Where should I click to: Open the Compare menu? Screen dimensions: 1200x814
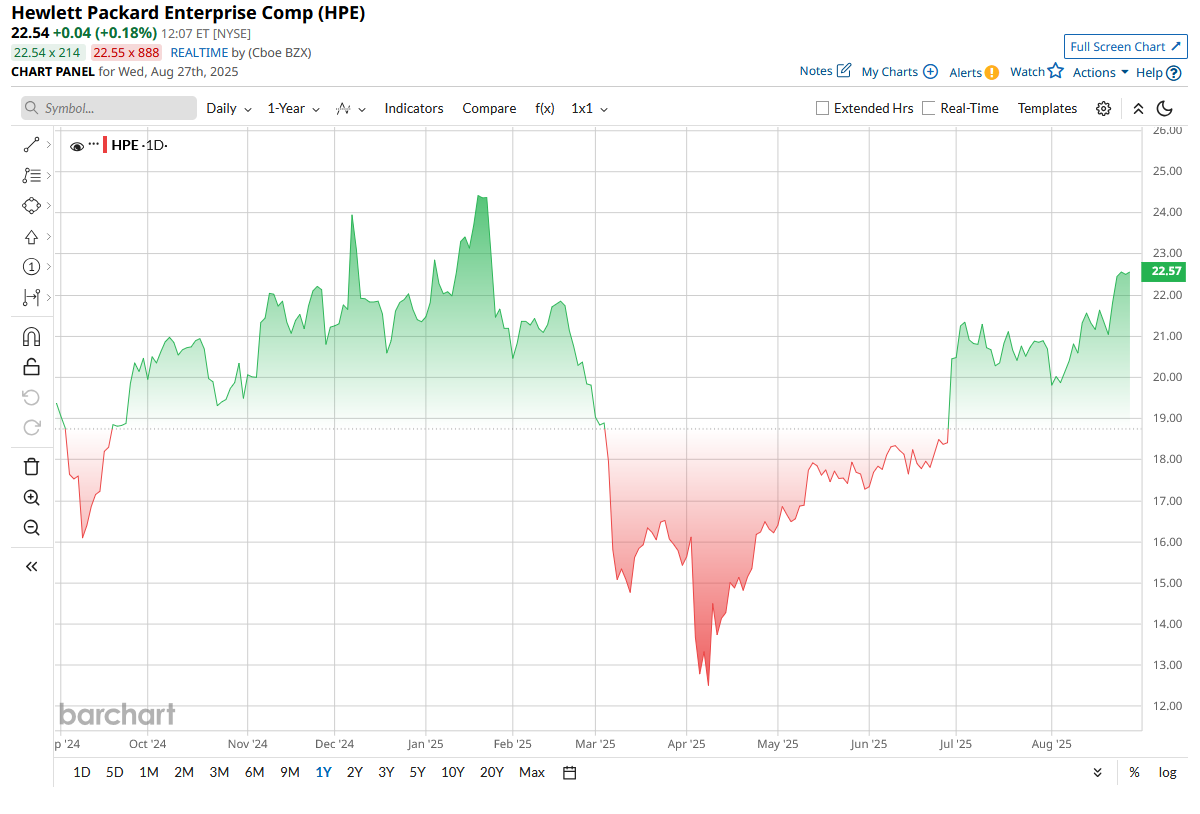(x=489, y=108)
